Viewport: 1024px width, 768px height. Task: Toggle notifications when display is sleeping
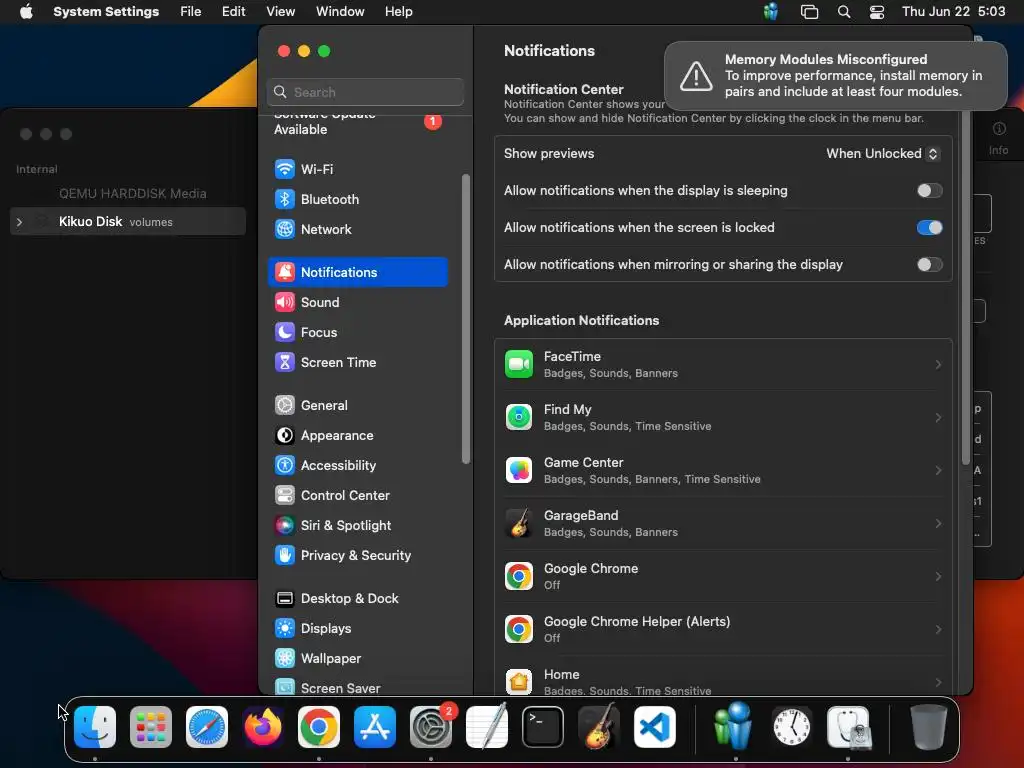[929, 191]
